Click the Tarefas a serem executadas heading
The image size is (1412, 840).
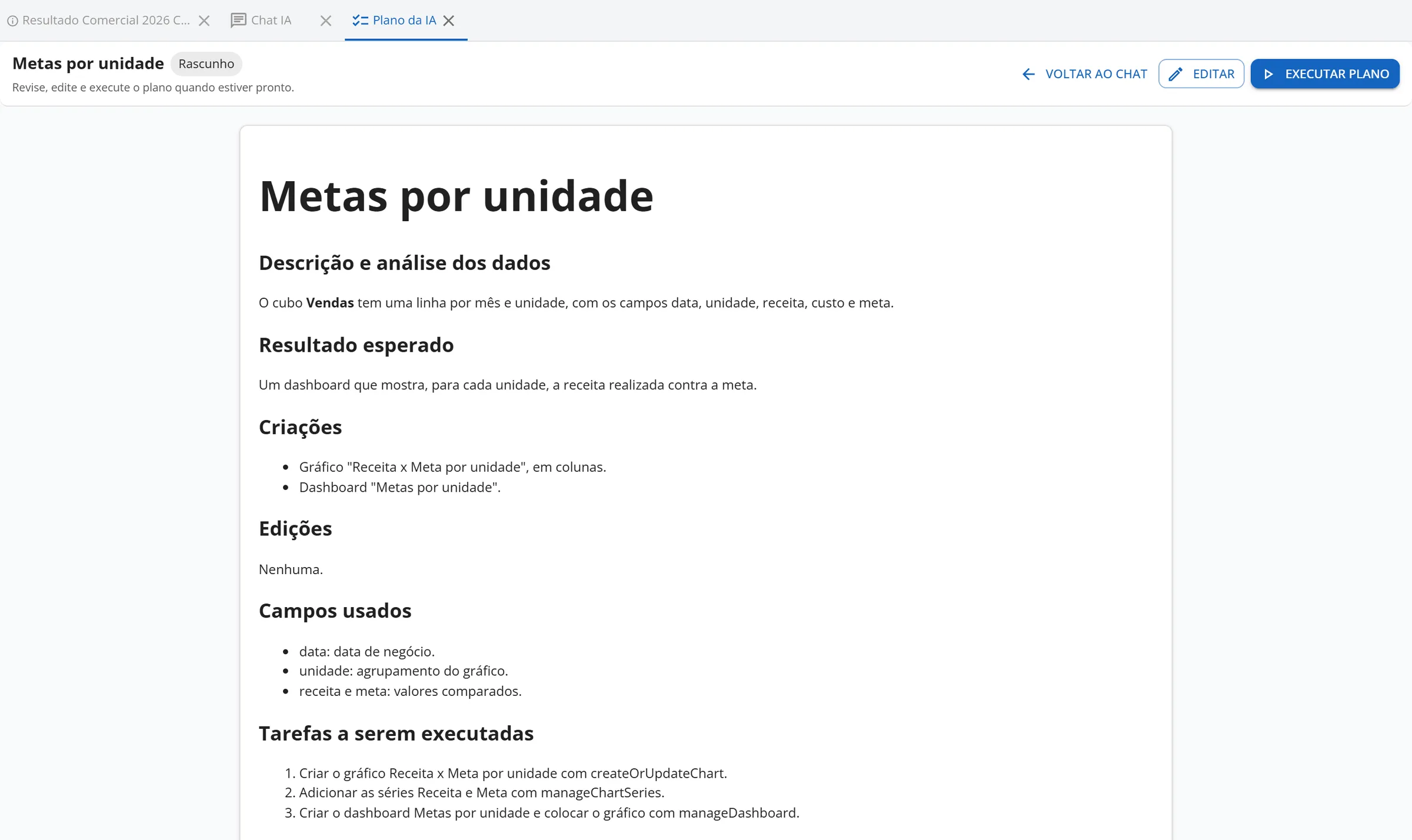point(397,734)
